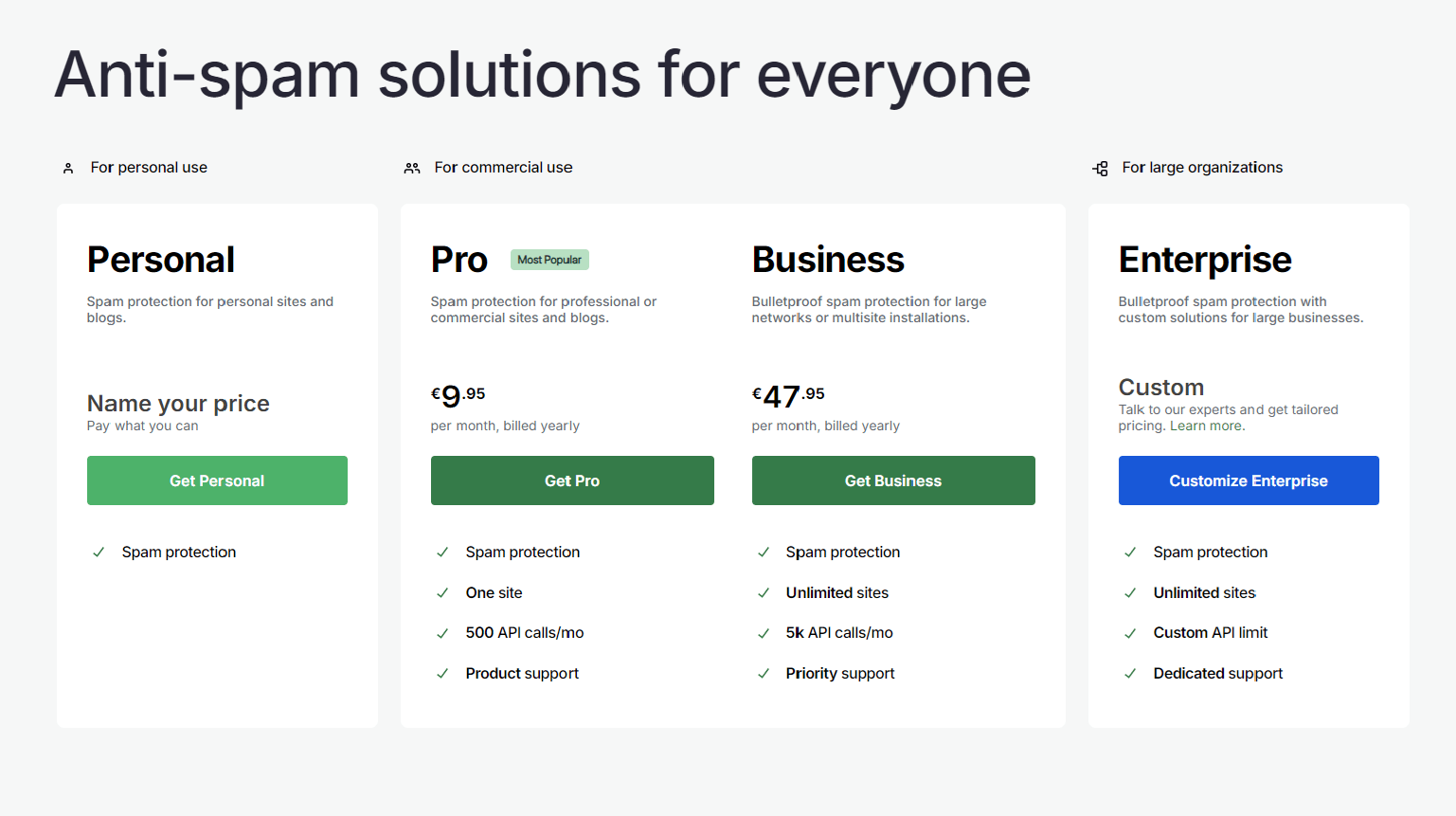Image resolution: width=1456 pixels, height=816 pixels.
Task: Click checkmark icon beside Dedicated support
Action: [x=1130, y=674]
